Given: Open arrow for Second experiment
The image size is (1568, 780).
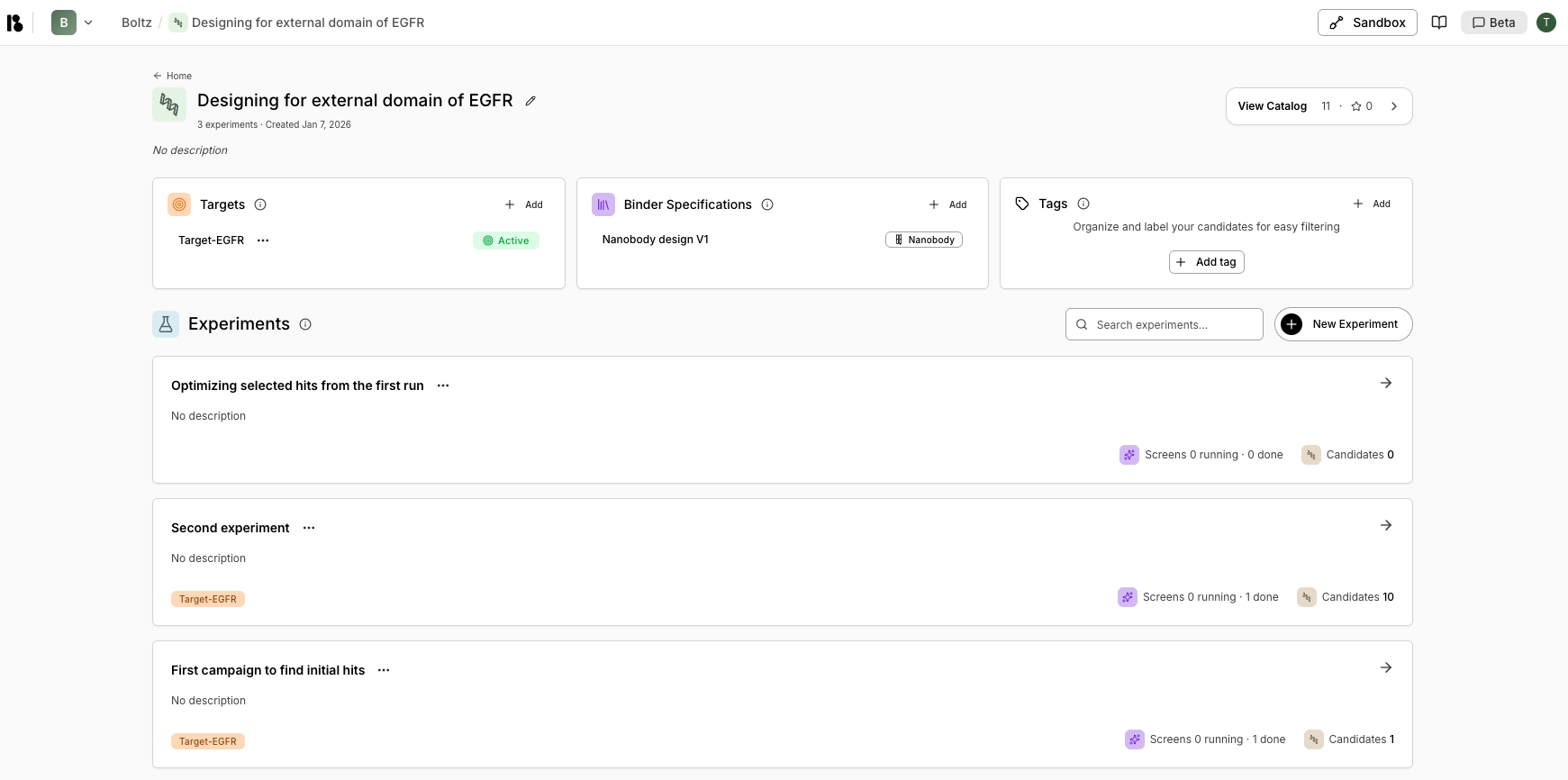Looking at the screenshot, I should click(x=1386, y=525).
